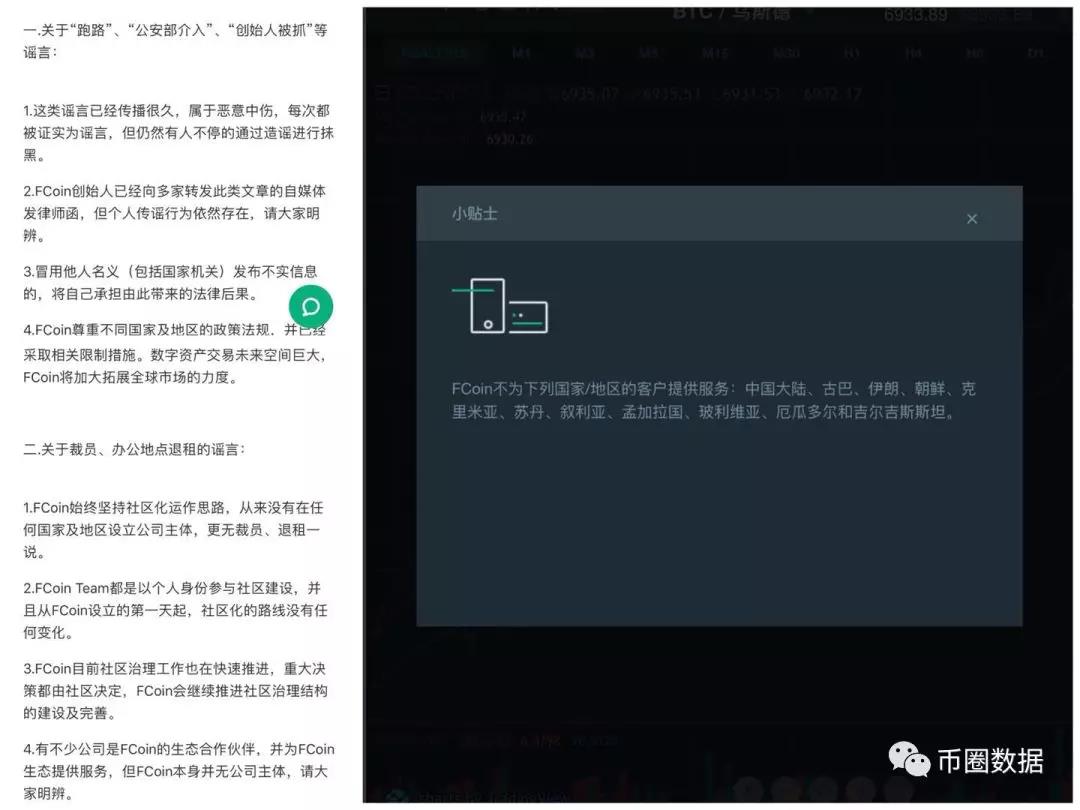Click the dialog text starting with FCoin不为下列国家
Screen dimensions: 1080x810
(714, 400)
